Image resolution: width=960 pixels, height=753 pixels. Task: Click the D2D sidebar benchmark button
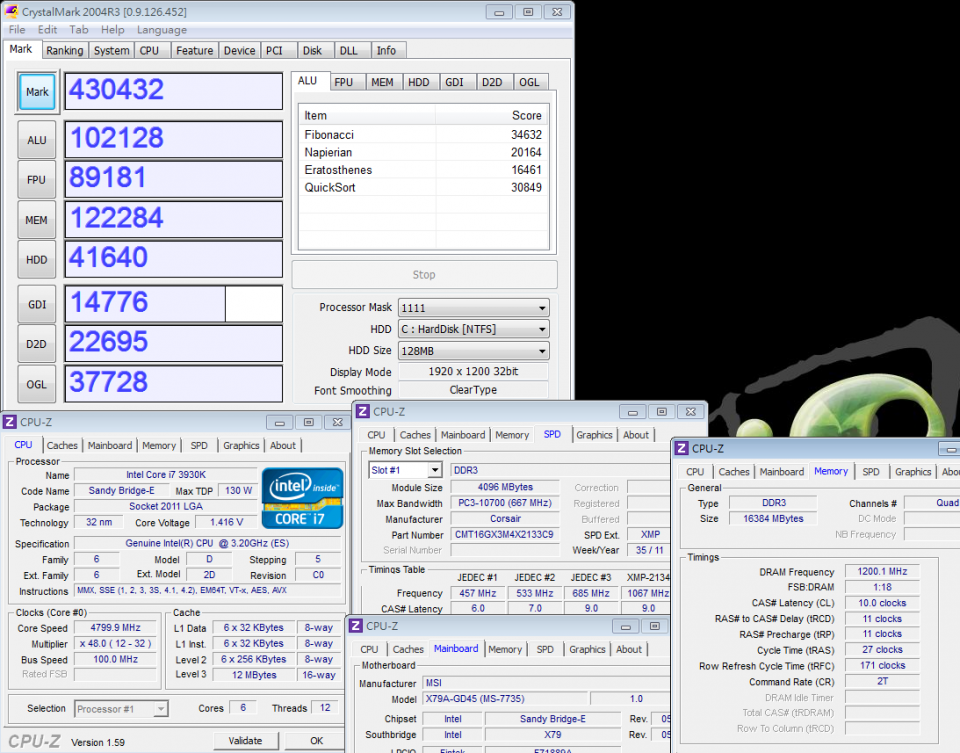pyautogui.click(x=36, y=341)
